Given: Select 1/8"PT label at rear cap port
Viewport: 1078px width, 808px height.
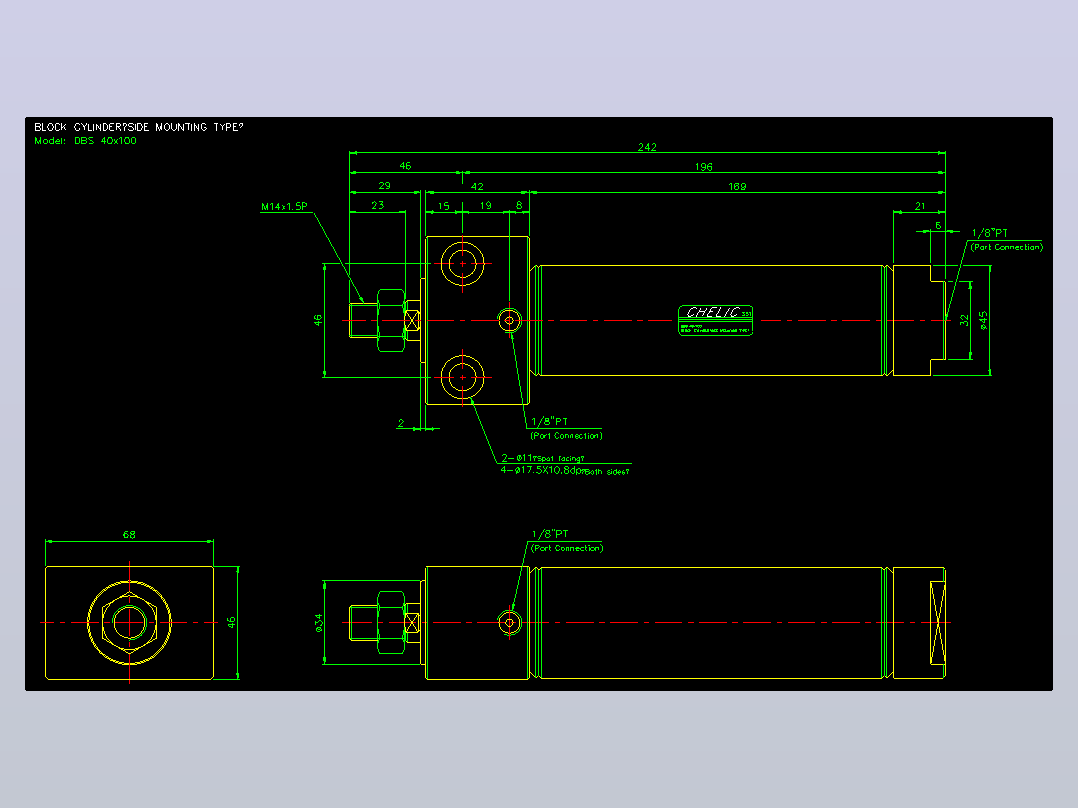Looking at the screenshot, I should 989,233.
